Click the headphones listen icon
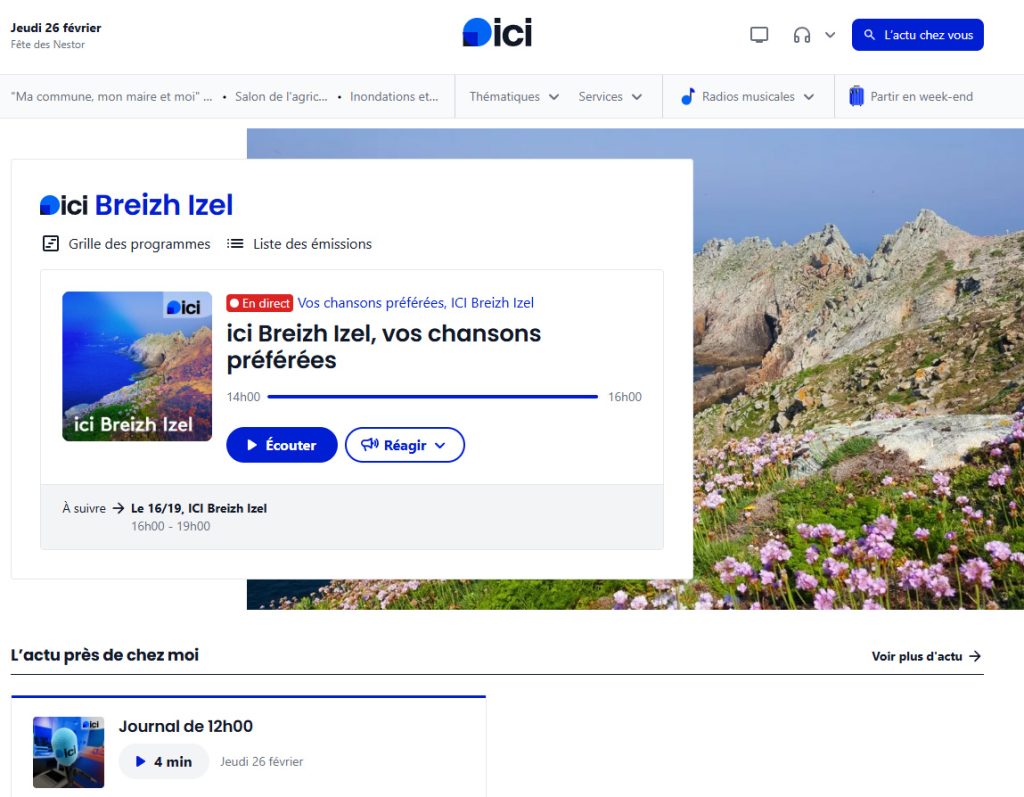 [x=802, y=35]
